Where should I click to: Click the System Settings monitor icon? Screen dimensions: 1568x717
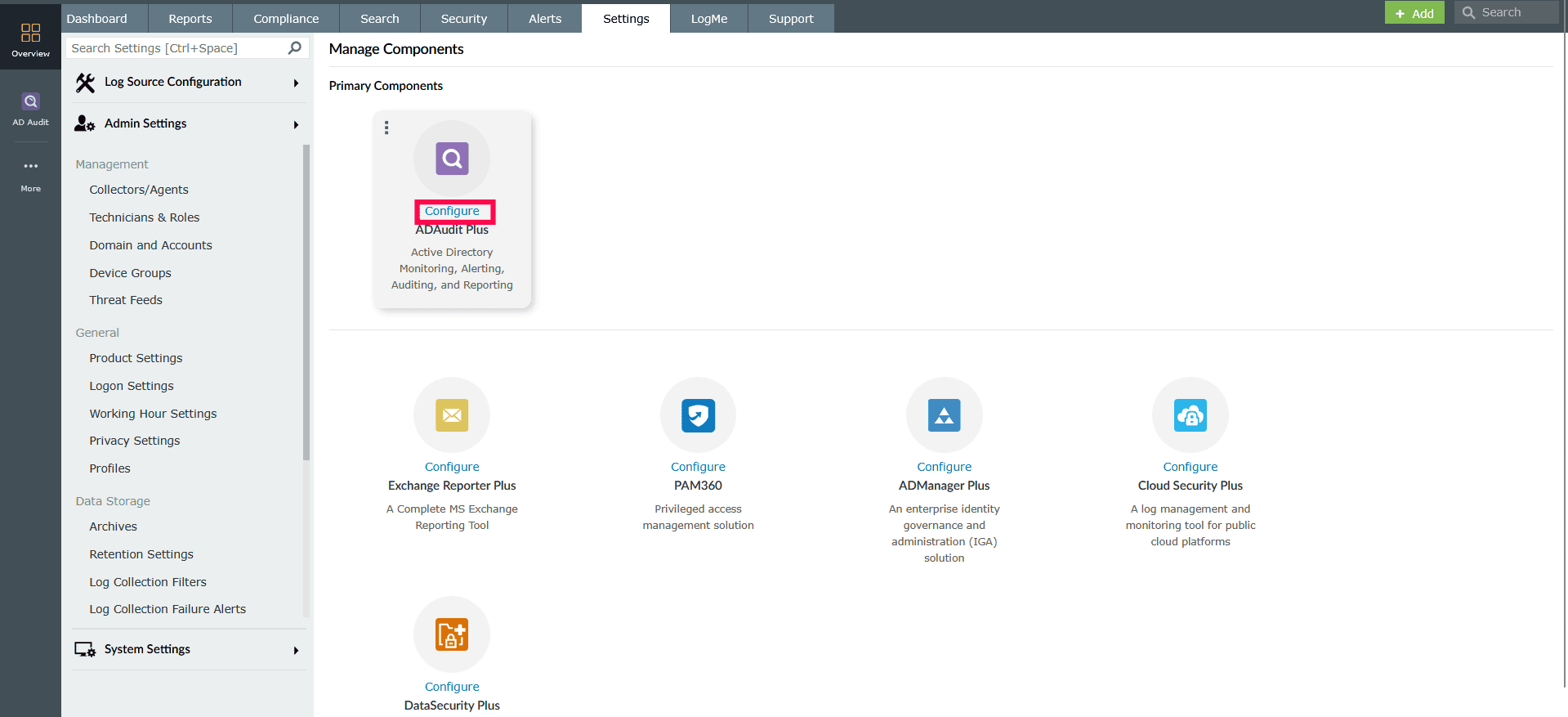[x=85, y=649]
